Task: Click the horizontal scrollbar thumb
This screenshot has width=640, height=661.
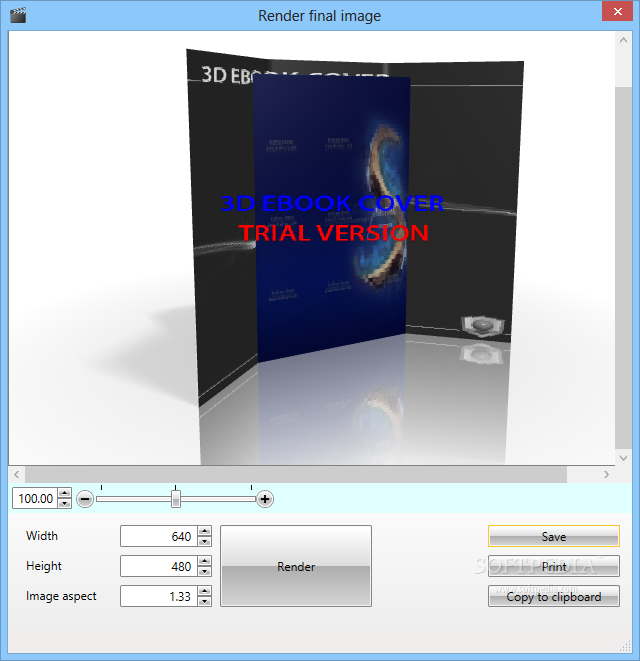Action: click(x=296, y=474)
